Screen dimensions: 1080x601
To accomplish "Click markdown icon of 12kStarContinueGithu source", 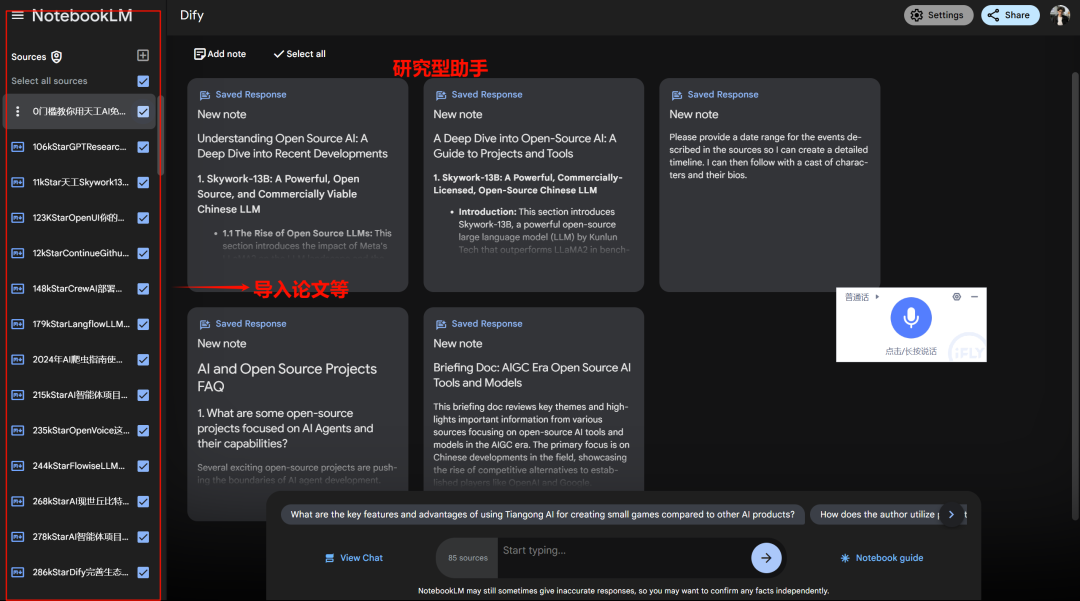I will (18, 253).
